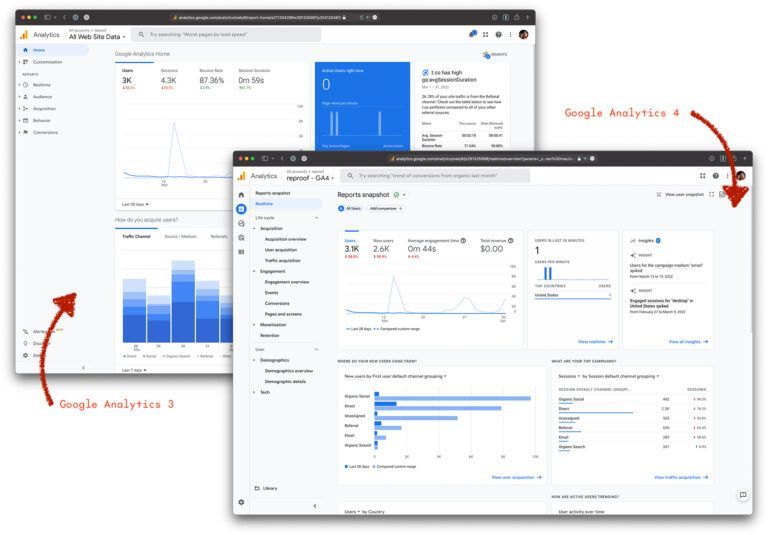Open New users by First user channel dropdown
The height and width of the screenshot is (535, 768).
pos(396,376)
